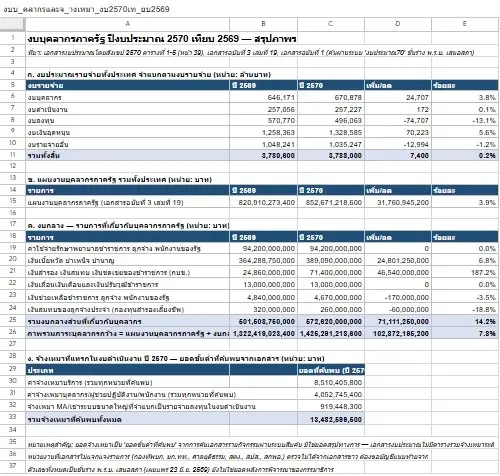Click cell with value '0.1%'
The width and height of the screenshot is (500, 476).
click(465, 109)
